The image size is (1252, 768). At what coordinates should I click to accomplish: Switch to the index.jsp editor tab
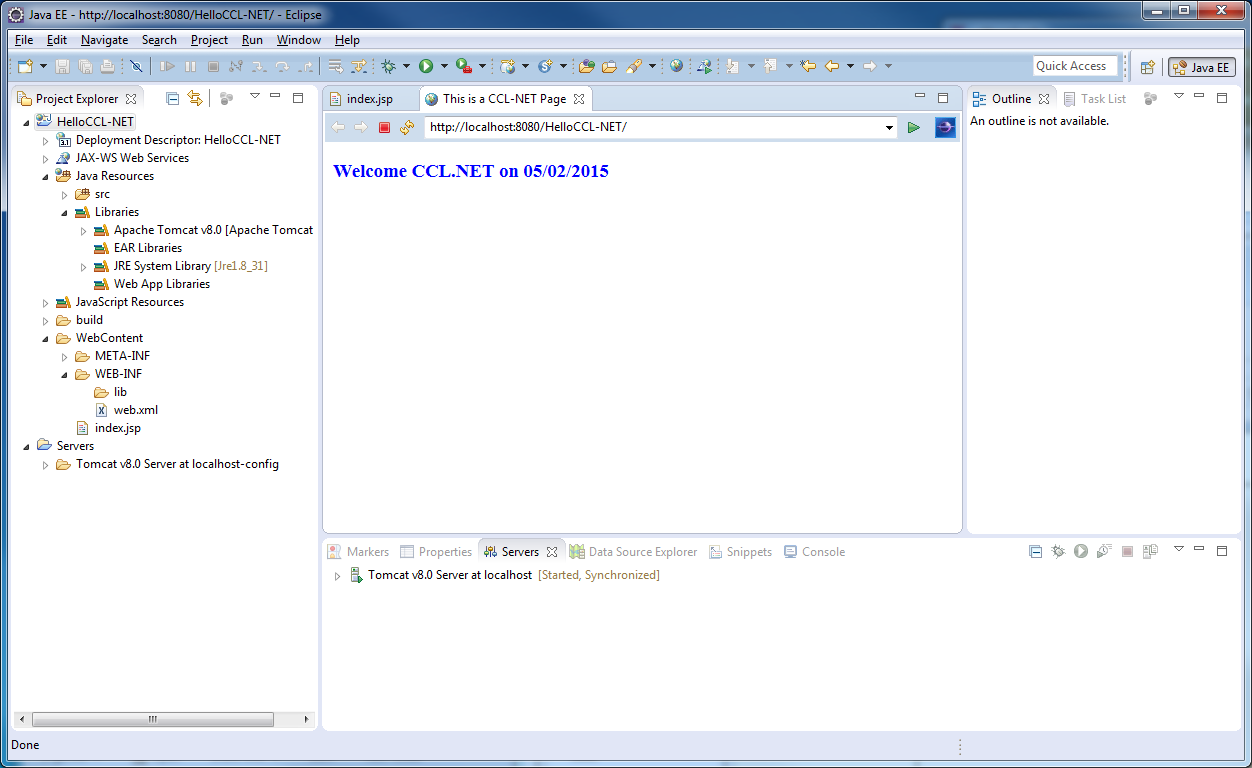[368, 98]
